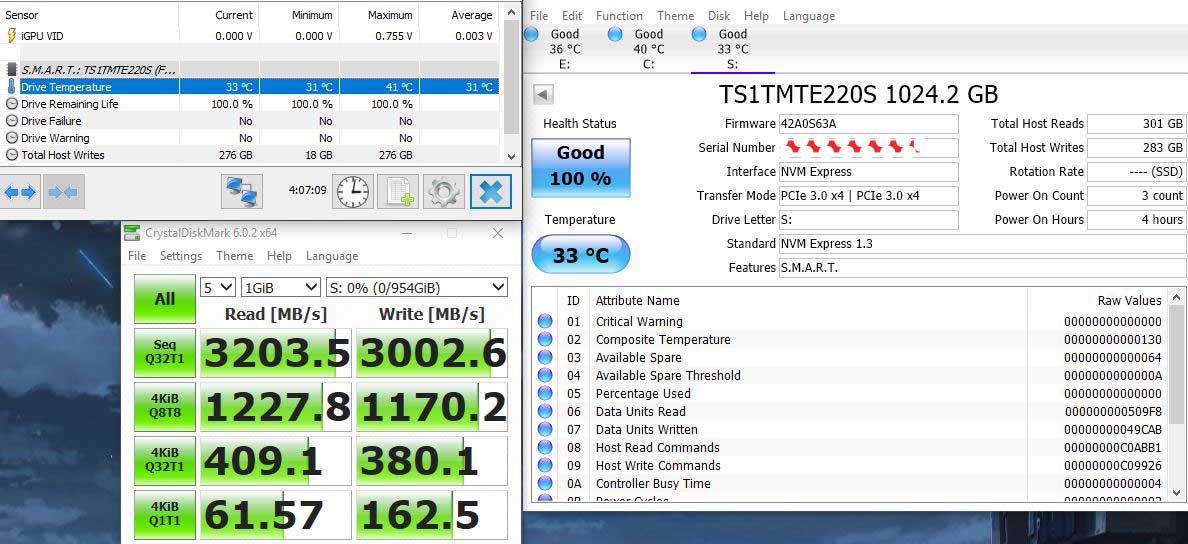Click Transfer Mode field PCIe 3.0 x4
Screen dimensions: 1188x544
pyautogui.click(x=868, y=195)
